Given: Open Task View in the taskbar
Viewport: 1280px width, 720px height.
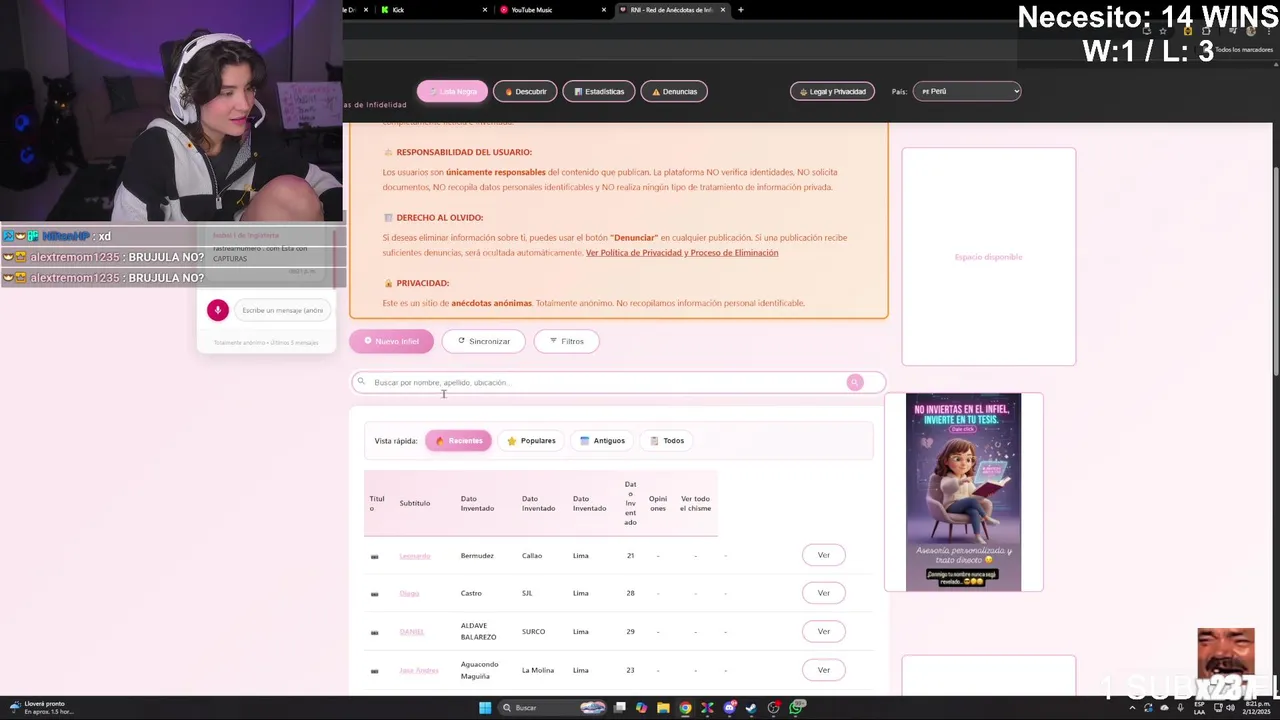Looking at the screenshot, I should click(620, 708).
